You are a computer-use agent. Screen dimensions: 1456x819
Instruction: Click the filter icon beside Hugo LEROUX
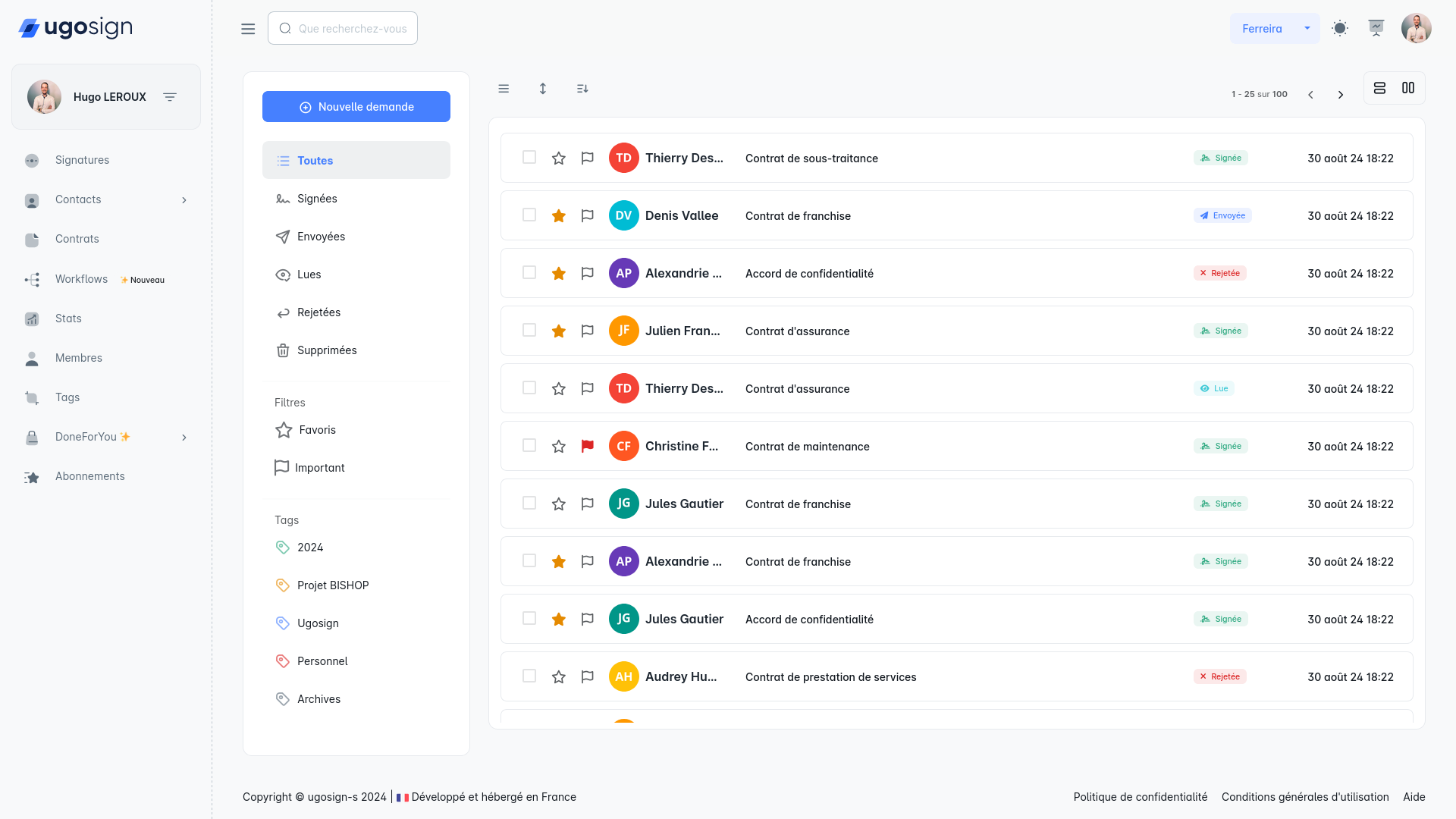pyautogui.click(x=170, y=97)
